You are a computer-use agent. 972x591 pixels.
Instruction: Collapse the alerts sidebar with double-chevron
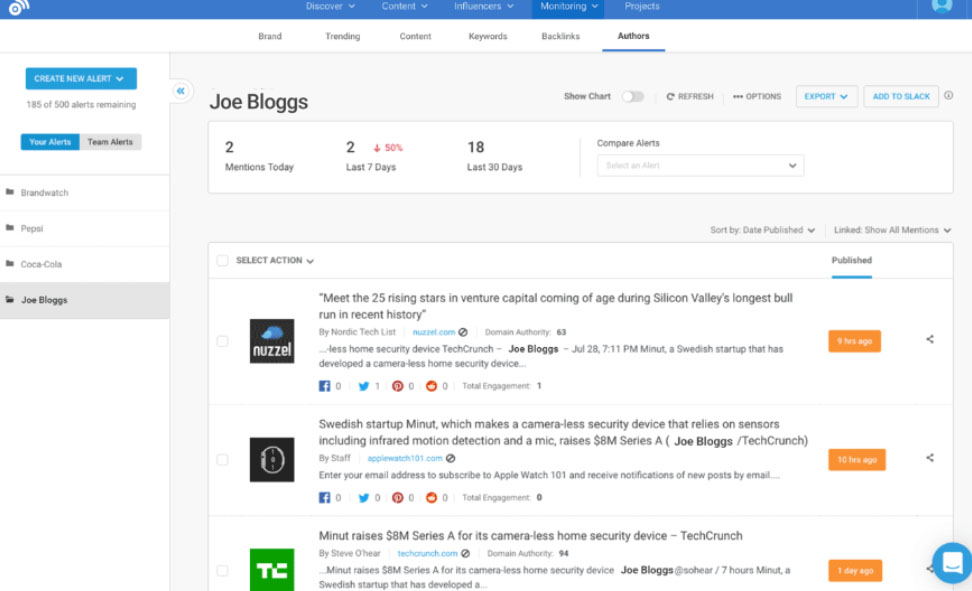(180, 91)
